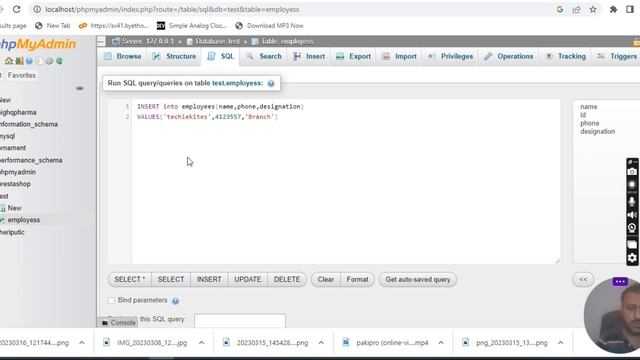The width and height of the screenshot is (640, 360).
Task: Click the Bind parameters help icon
Action: point(176,301)
